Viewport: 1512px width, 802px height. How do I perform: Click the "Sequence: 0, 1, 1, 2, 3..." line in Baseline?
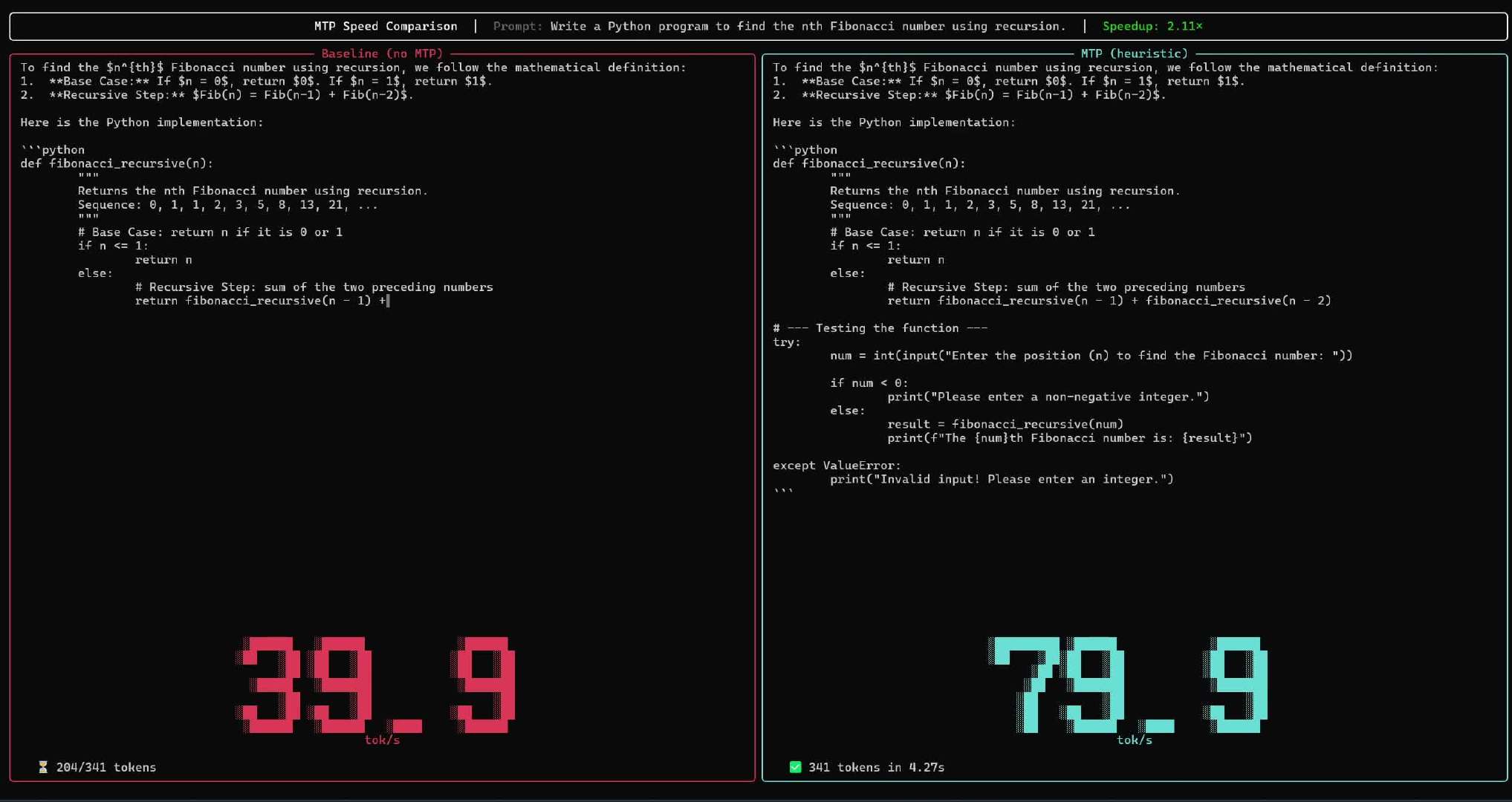[x=228, y=205]
